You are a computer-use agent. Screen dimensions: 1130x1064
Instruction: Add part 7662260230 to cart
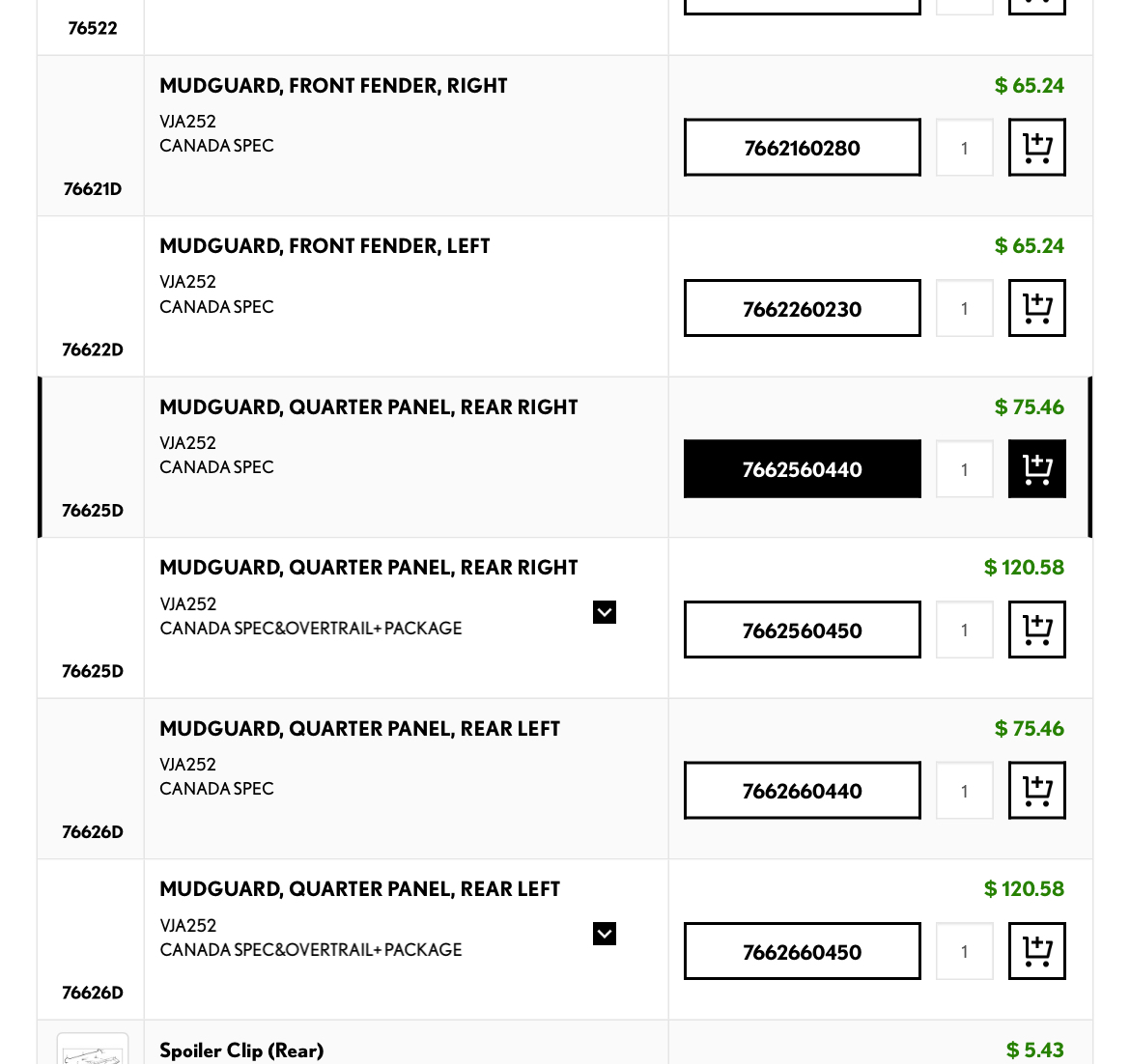pyautogui.click(x=1036, y=308)
